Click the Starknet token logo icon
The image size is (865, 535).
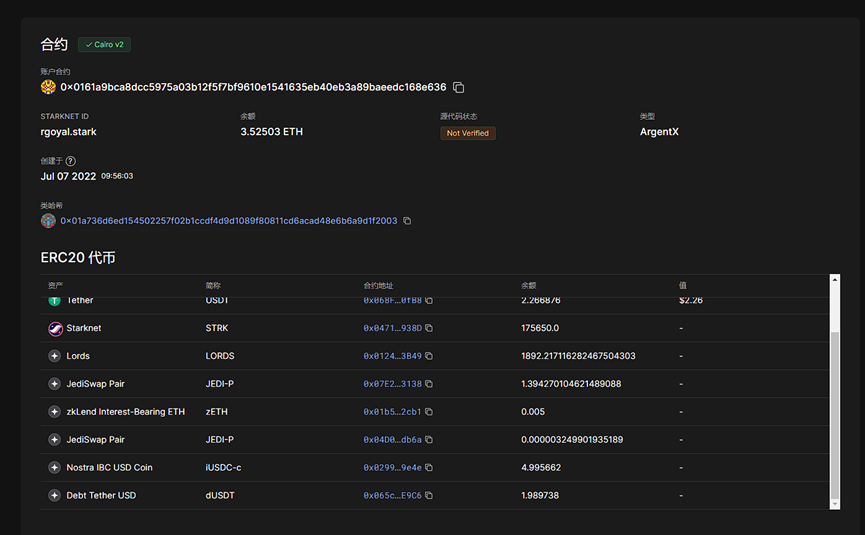55,328
